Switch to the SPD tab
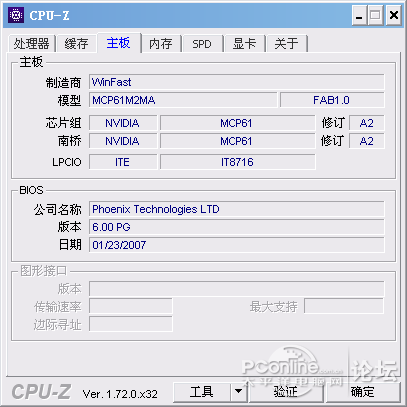The width and height of the screenshot is (407, 407). coord(202,44)
